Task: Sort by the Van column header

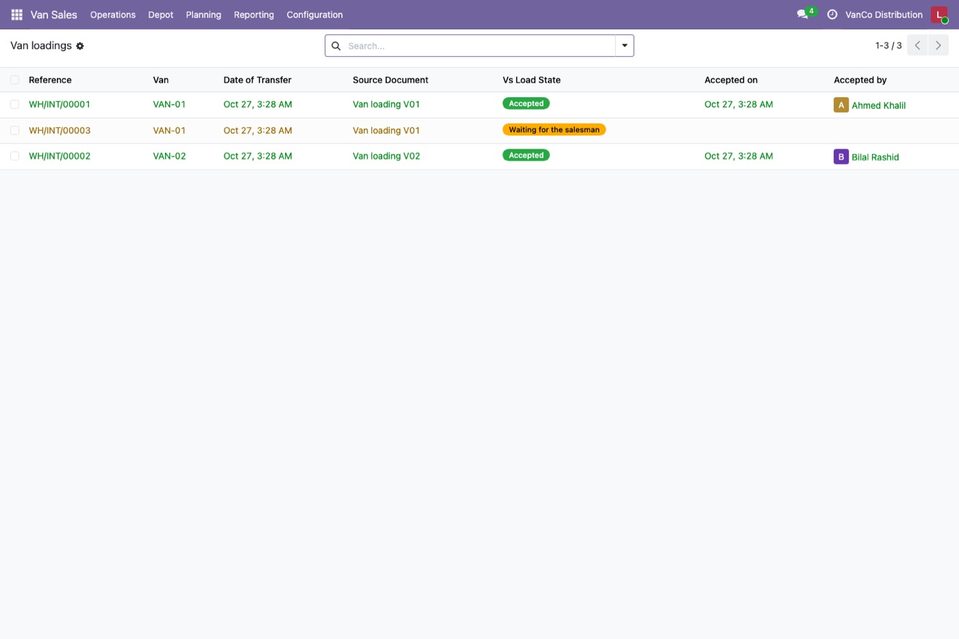Action: click(161, 80)
